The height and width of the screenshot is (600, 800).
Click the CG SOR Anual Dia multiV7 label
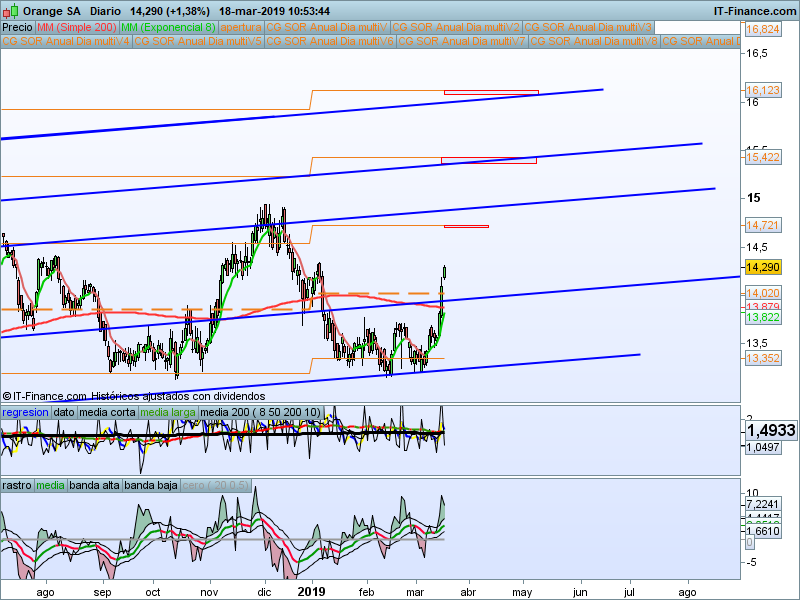point(462,41)
